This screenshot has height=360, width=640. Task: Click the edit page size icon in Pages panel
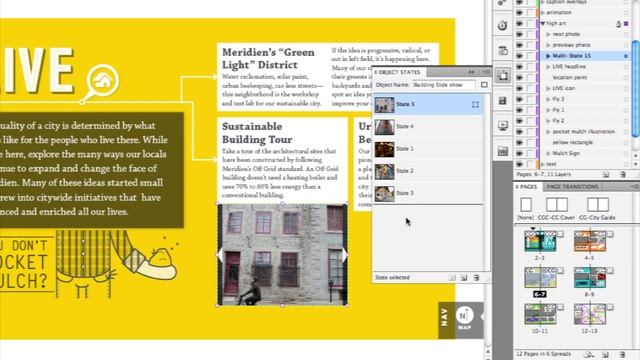coord(588,354)
